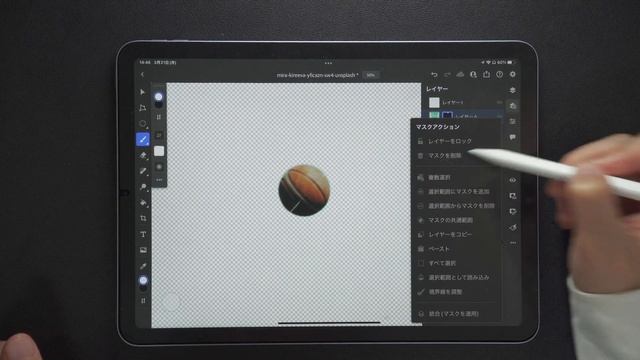Image resolution: width=640 pixels, height=360 pixels.
Task: Tap brush size preview in tool options
Action: point(159,97)
